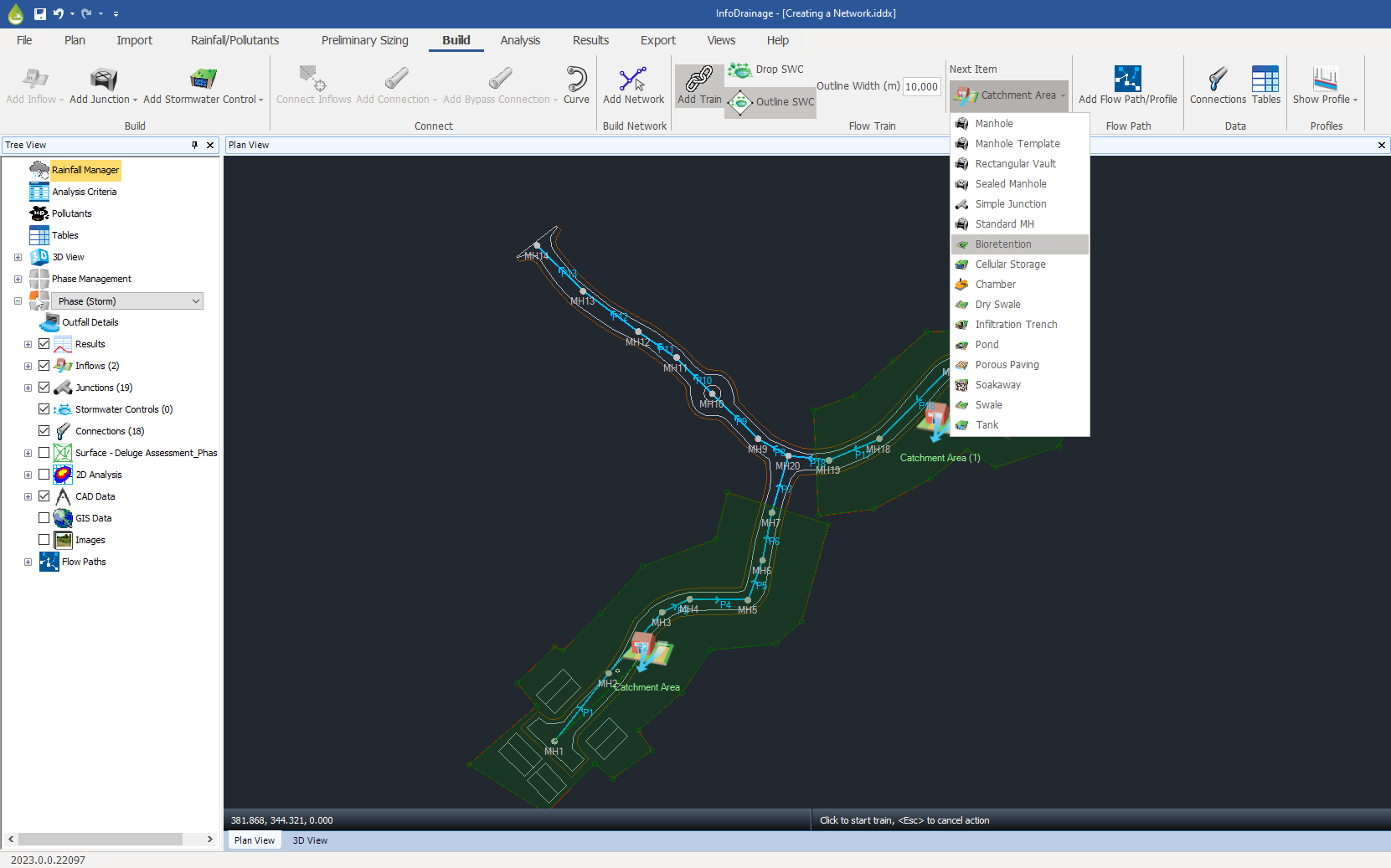Open the Next Item Catchment Area dropdown

click(1009, 95)
